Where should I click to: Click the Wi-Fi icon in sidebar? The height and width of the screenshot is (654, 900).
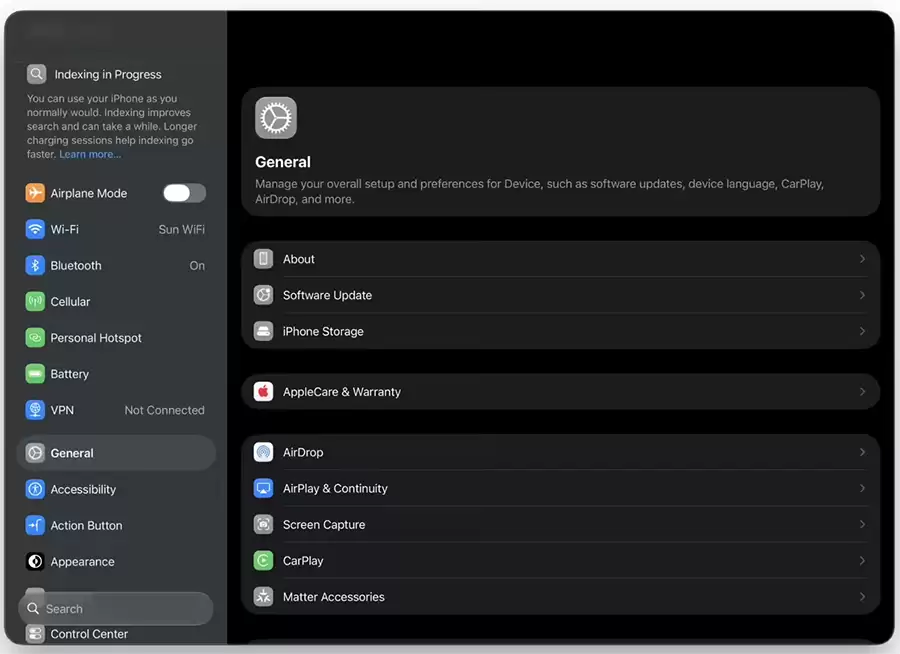point(35,229)
